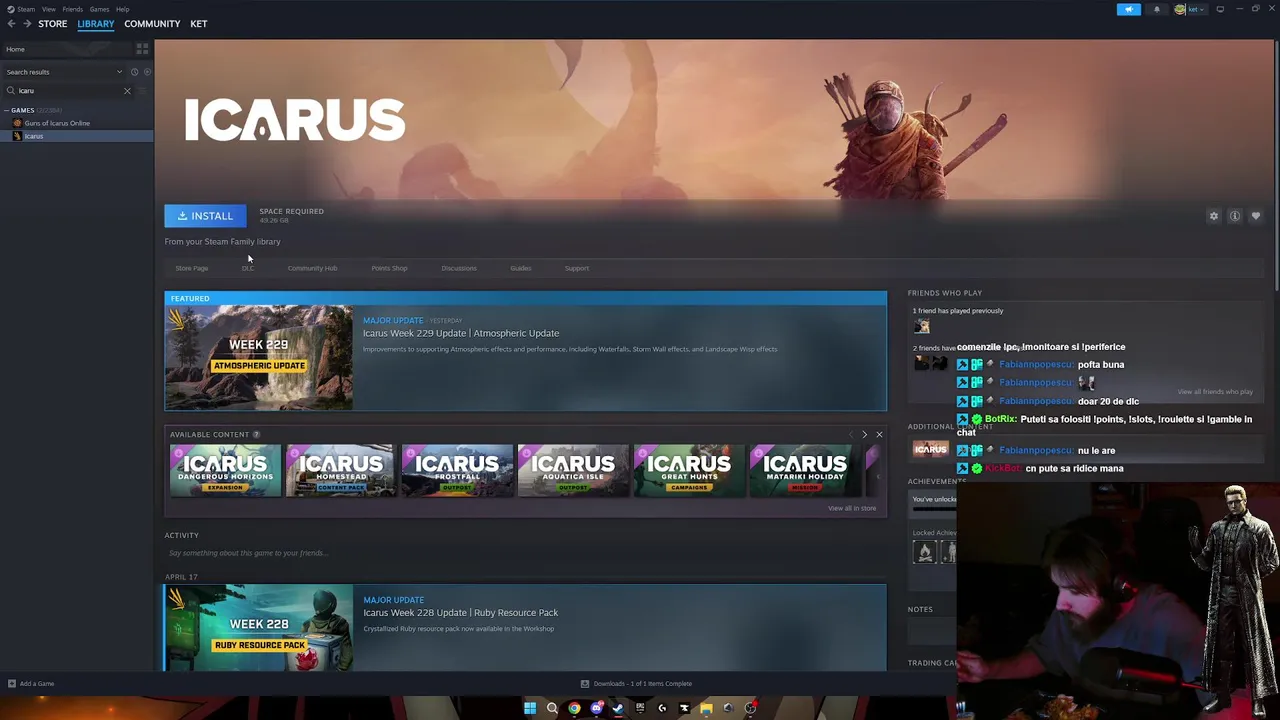Close the Available Content panel
This screenshot has height=720, width=1280.
879,435
